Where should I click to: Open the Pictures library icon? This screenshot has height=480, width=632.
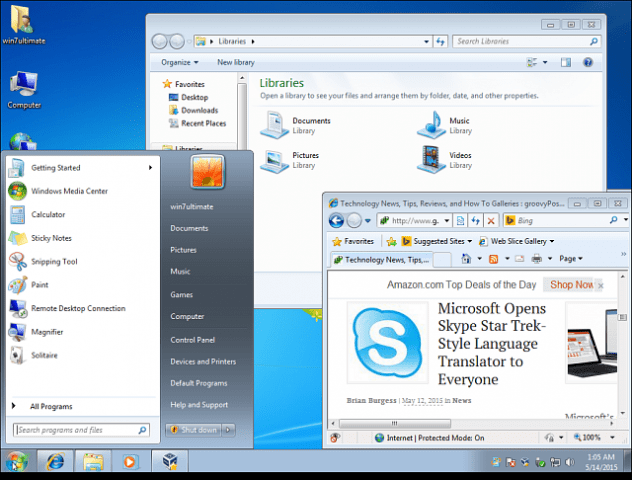(275, 161)
